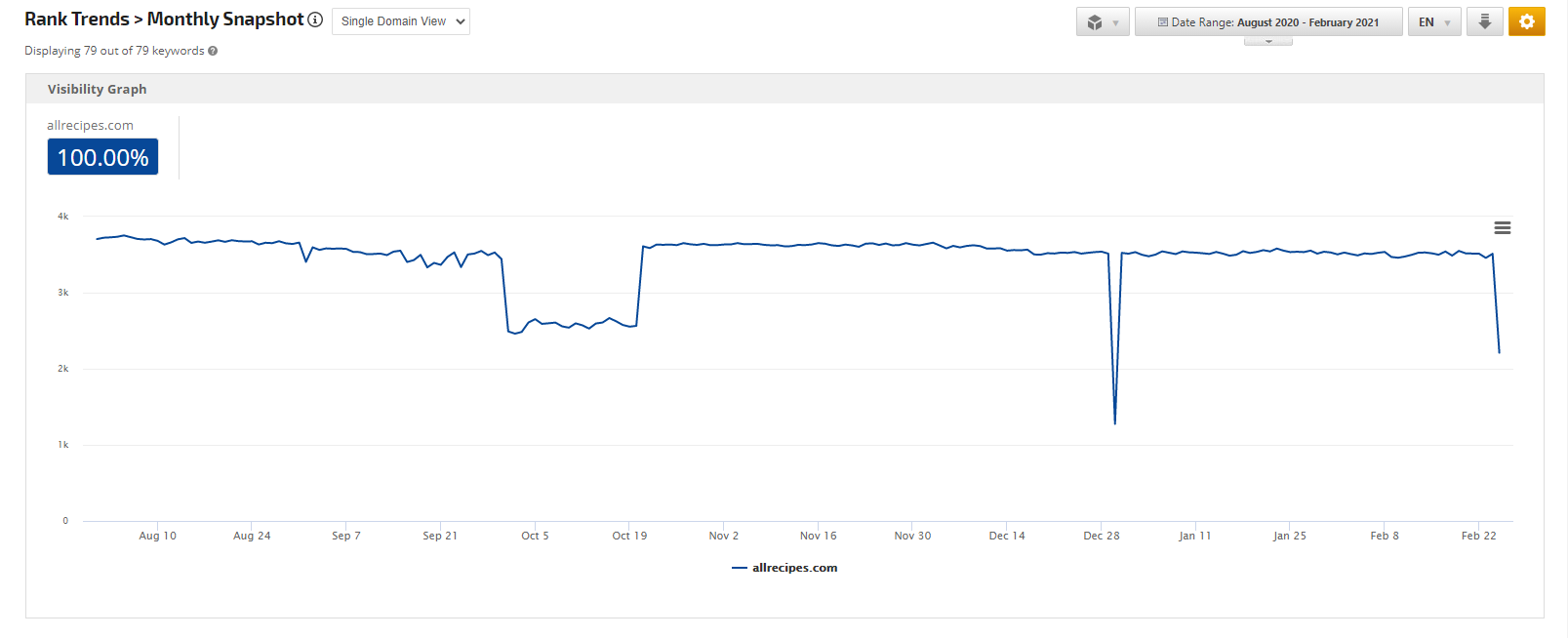The height and width of the screenshot is (638, 1568).
Task: Click the allrecipes.com domain label above percentage
Action: pyautogui.click(x=90, y=126)
